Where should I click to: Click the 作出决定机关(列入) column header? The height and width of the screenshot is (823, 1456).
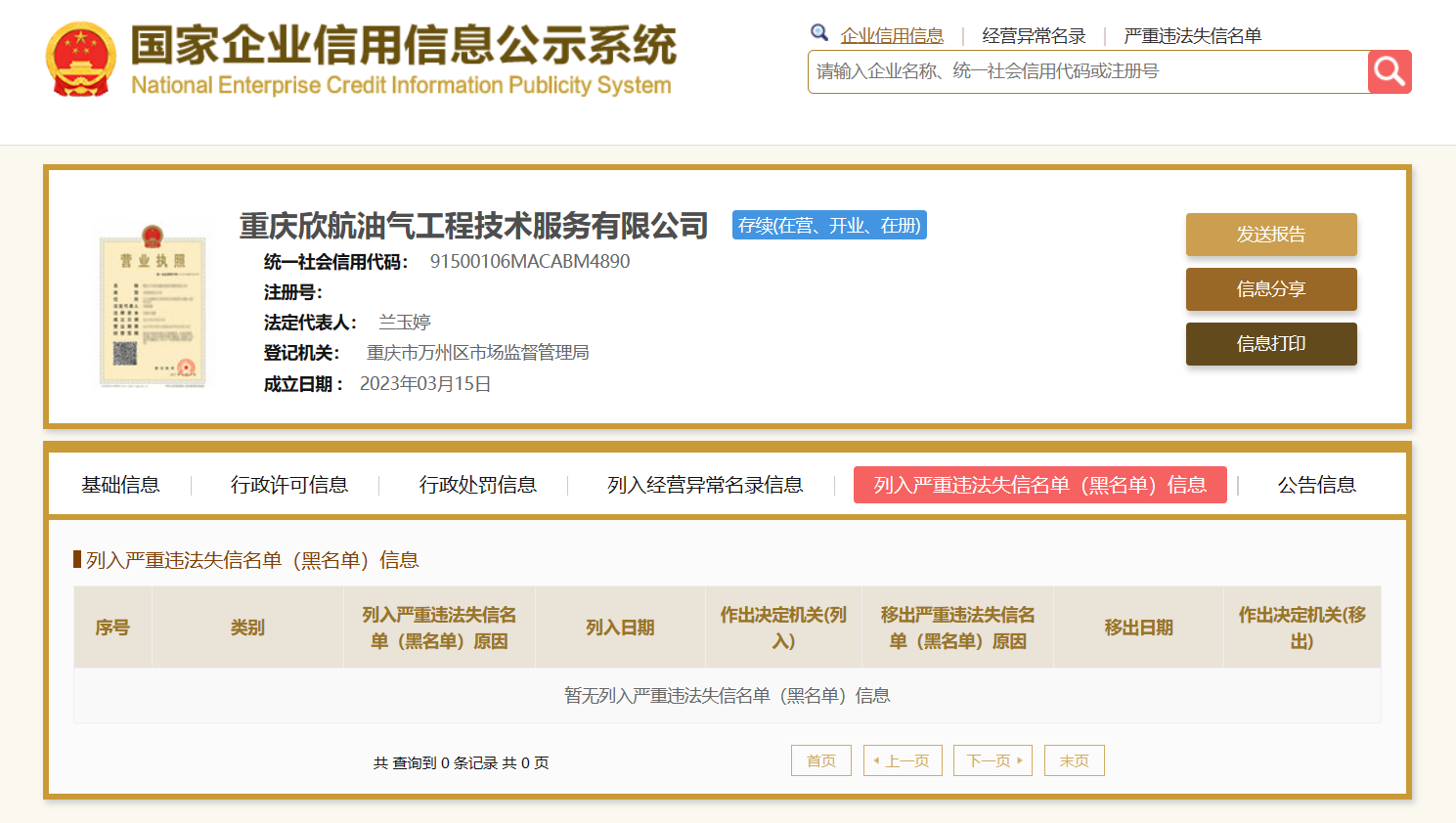pos(783,628)
